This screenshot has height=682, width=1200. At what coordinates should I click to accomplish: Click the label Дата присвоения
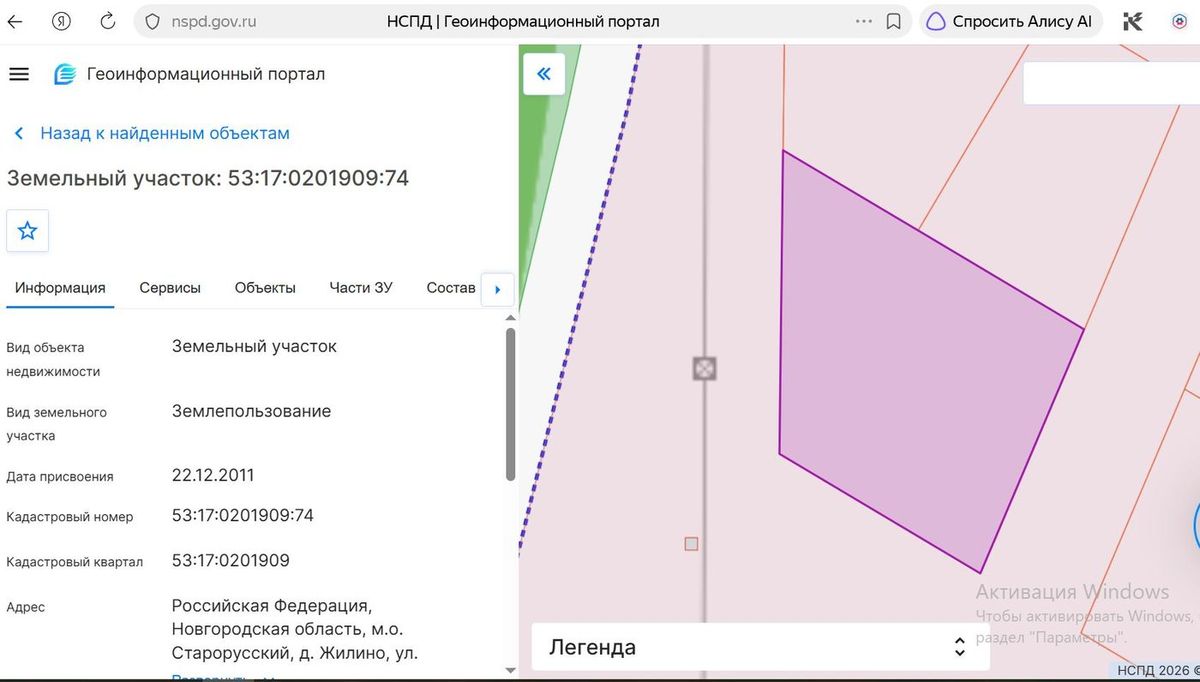pos(60,477)
